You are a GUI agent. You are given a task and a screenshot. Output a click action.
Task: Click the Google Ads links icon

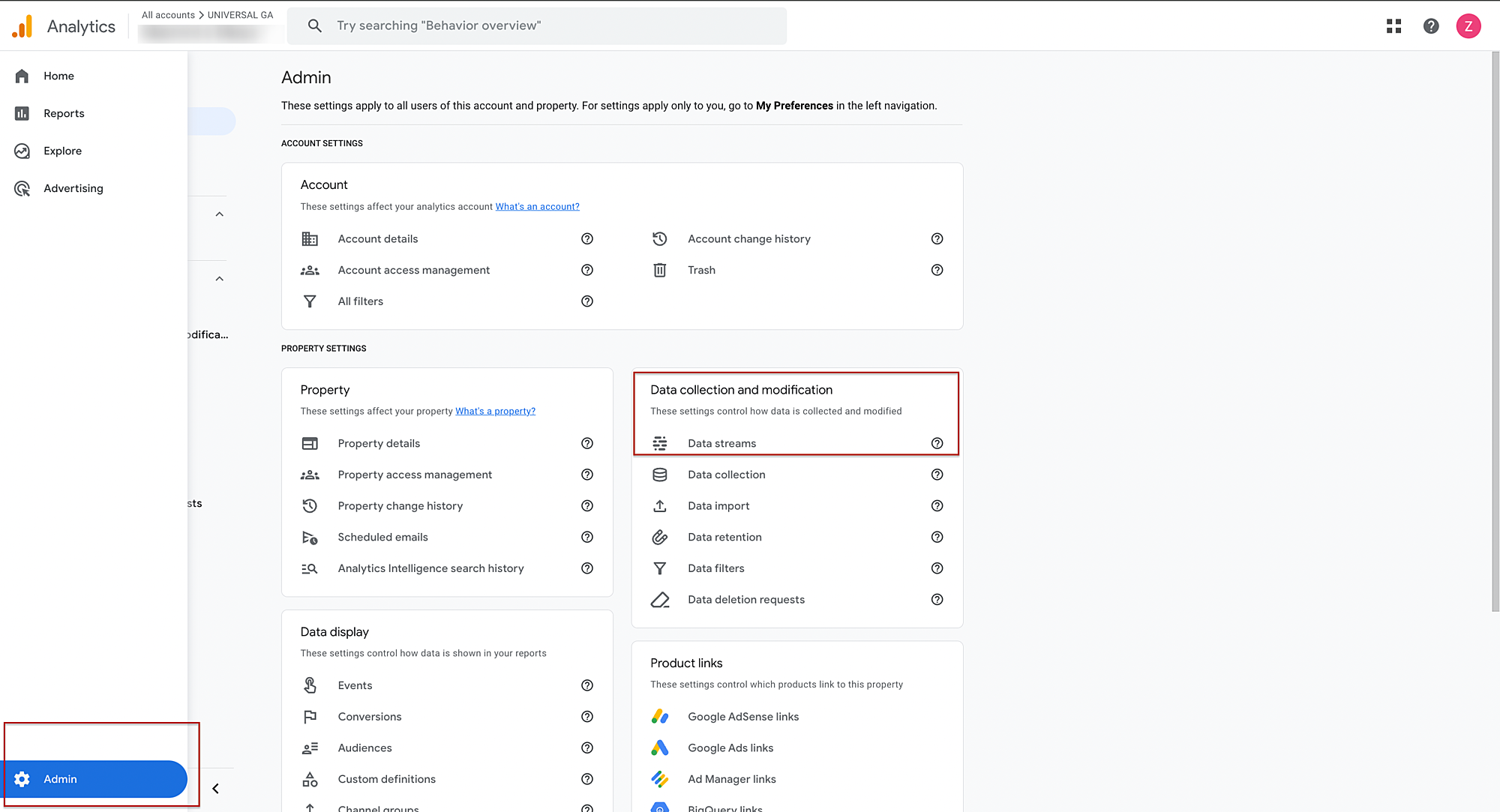(x=659, y=748)
